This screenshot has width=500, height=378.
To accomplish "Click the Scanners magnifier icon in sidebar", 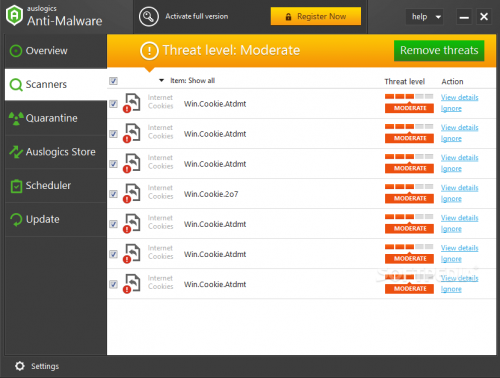I will click(x=16, y=85).
